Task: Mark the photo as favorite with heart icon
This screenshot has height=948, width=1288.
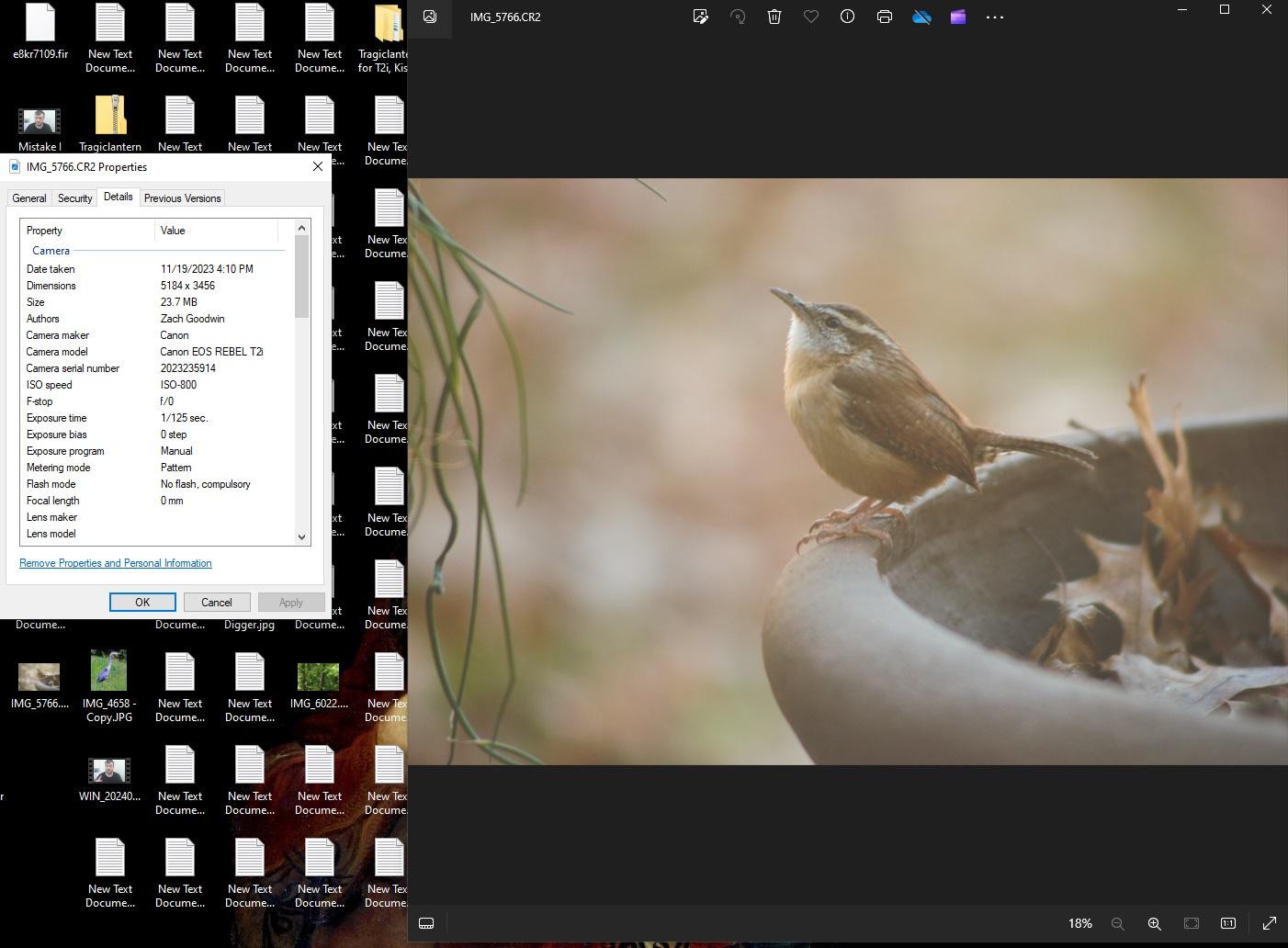Action: coord(811,17)
